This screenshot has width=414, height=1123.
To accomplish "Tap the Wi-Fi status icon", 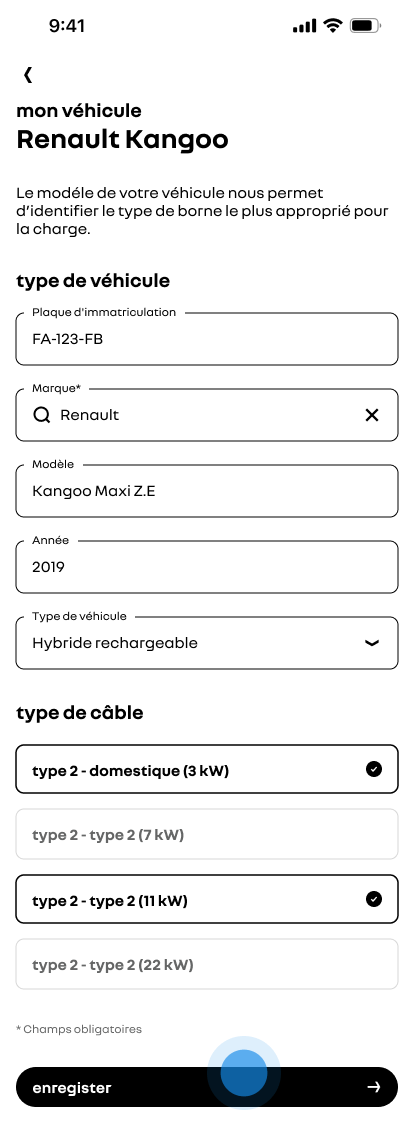I will coord(332,26).
